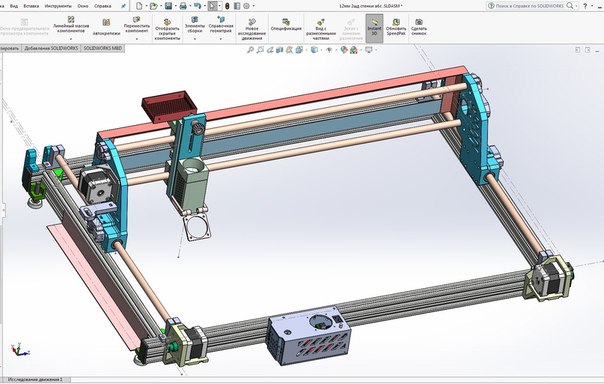The height and width of the screenshot is (384, 604).
Task: Expand dropdown under Справочная геометрия
Action: point(221,39)
